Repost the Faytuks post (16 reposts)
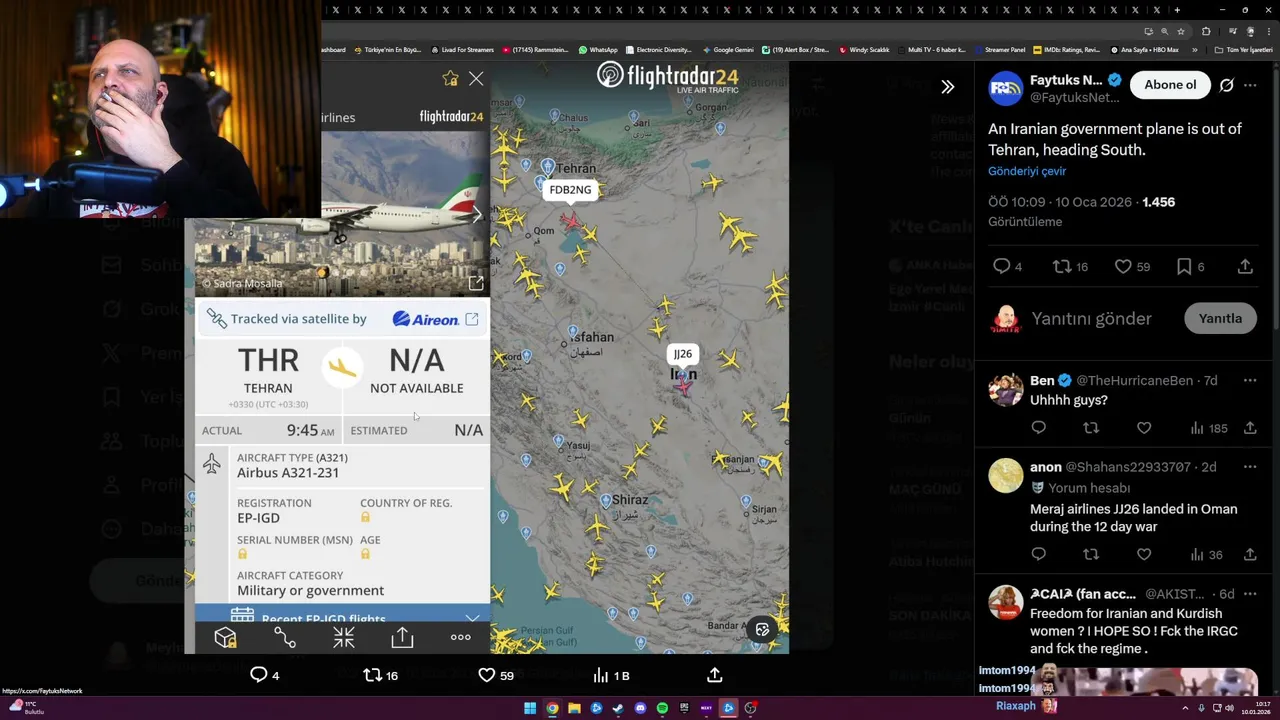The height and width of the screenshot is (720, 1280). click(x=1062, y=266)
